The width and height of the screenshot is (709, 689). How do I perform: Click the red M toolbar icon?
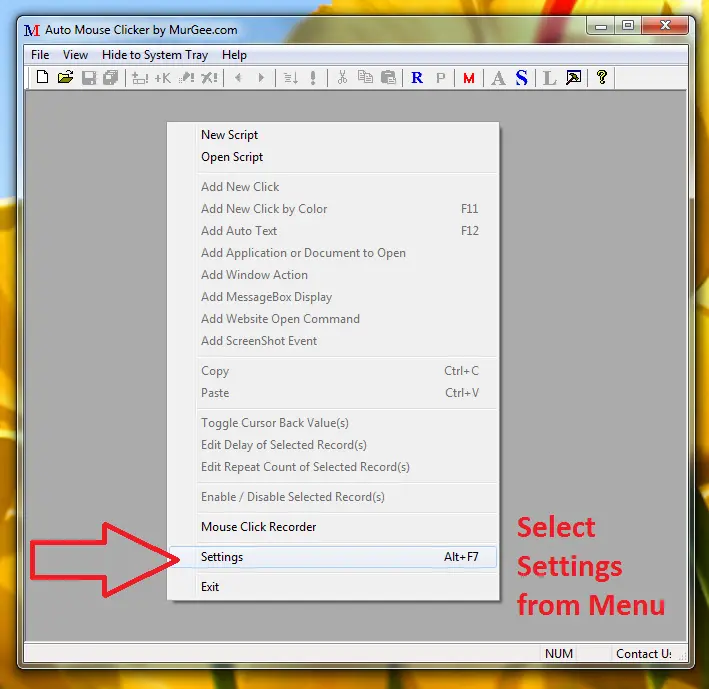(469, 78)
